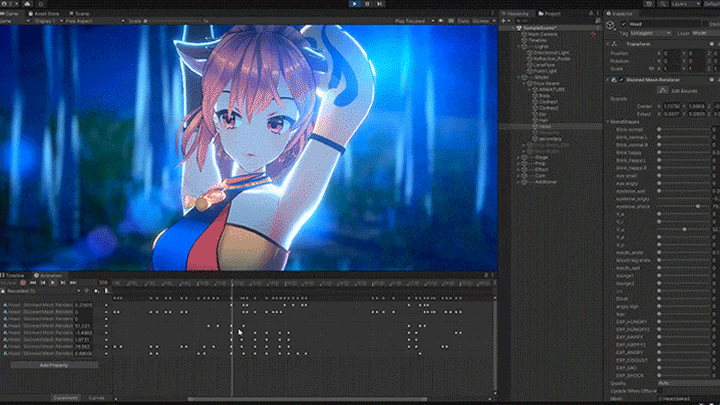
Task: Click the Edit Bounds icon button
Action: click(x=663, y=90)
